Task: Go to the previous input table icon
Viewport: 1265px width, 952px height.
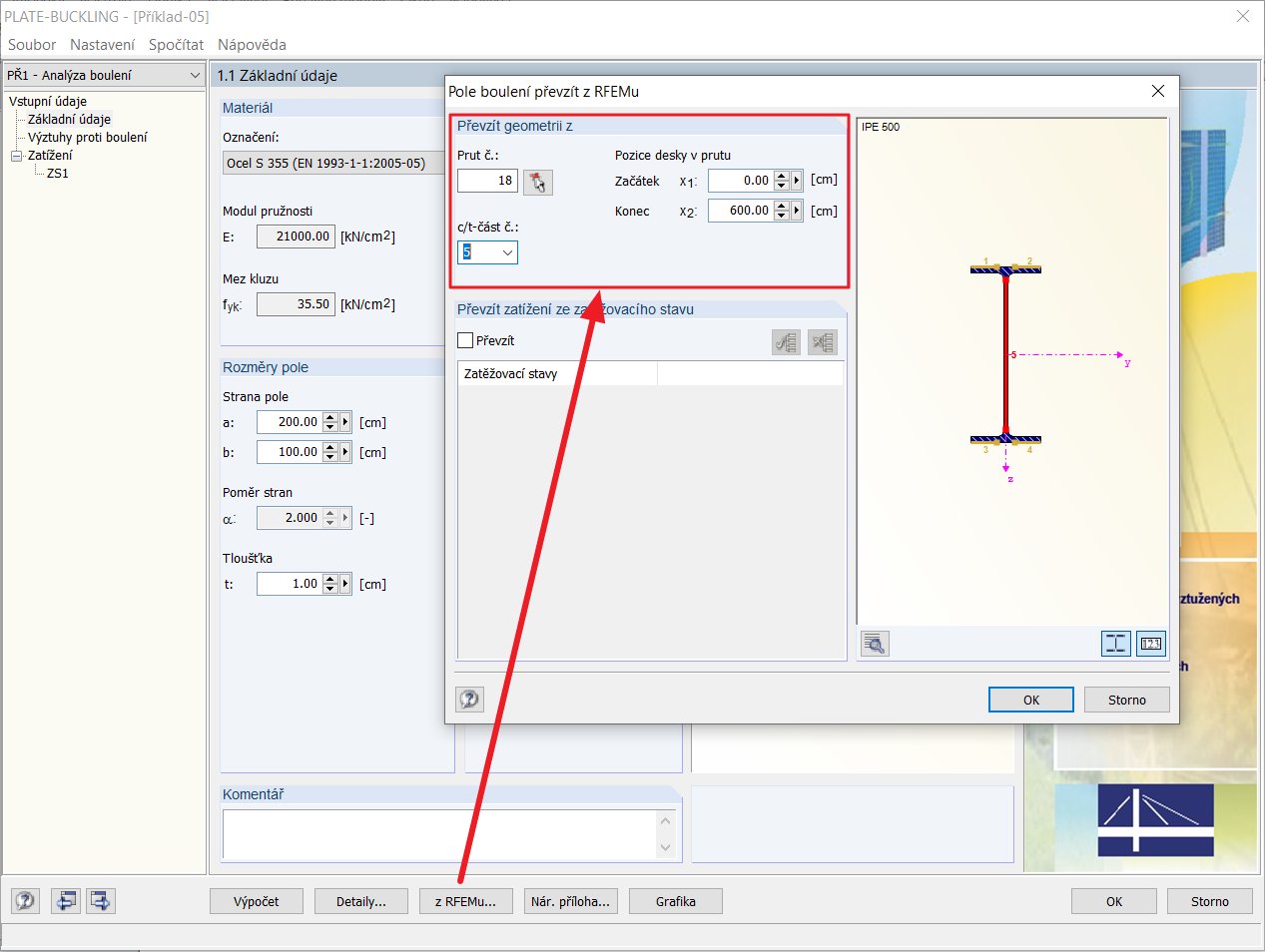Action: pyautogui.click(x=66, y=901)
